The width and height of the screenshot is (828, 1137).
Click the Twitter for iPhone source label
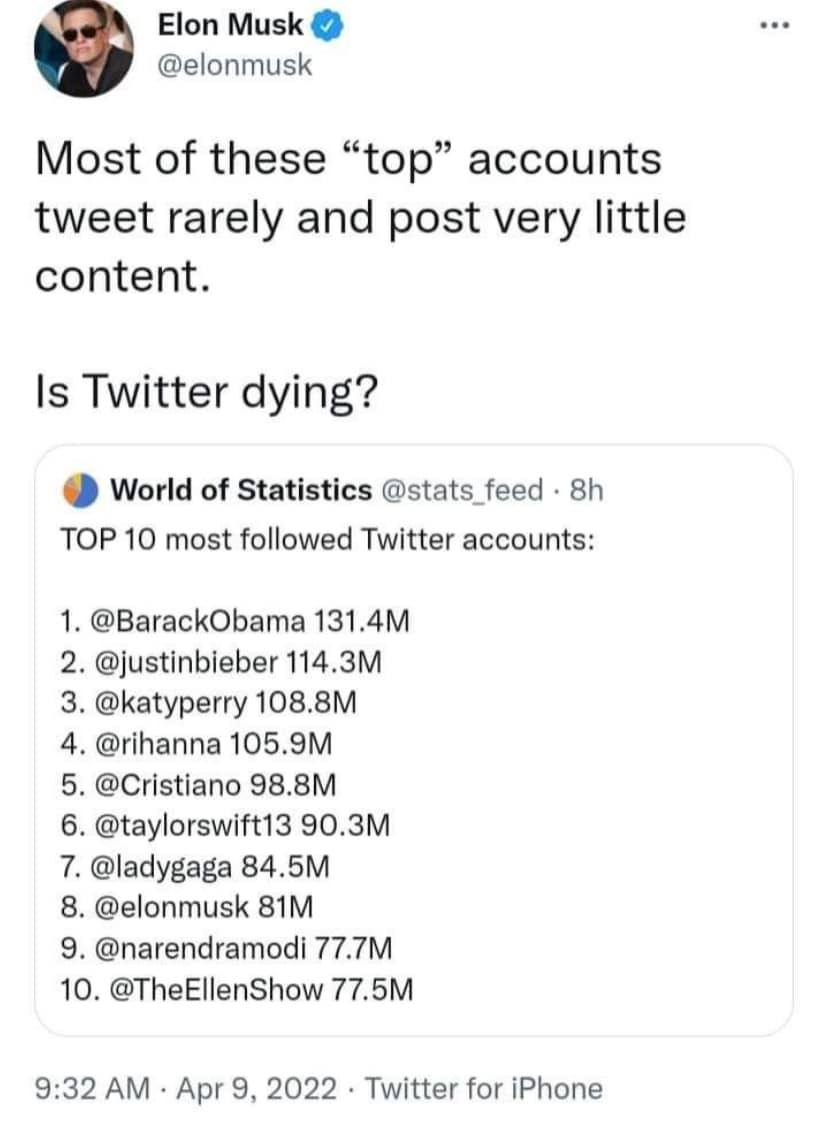pyautogui.click(x=484, y=1087)
